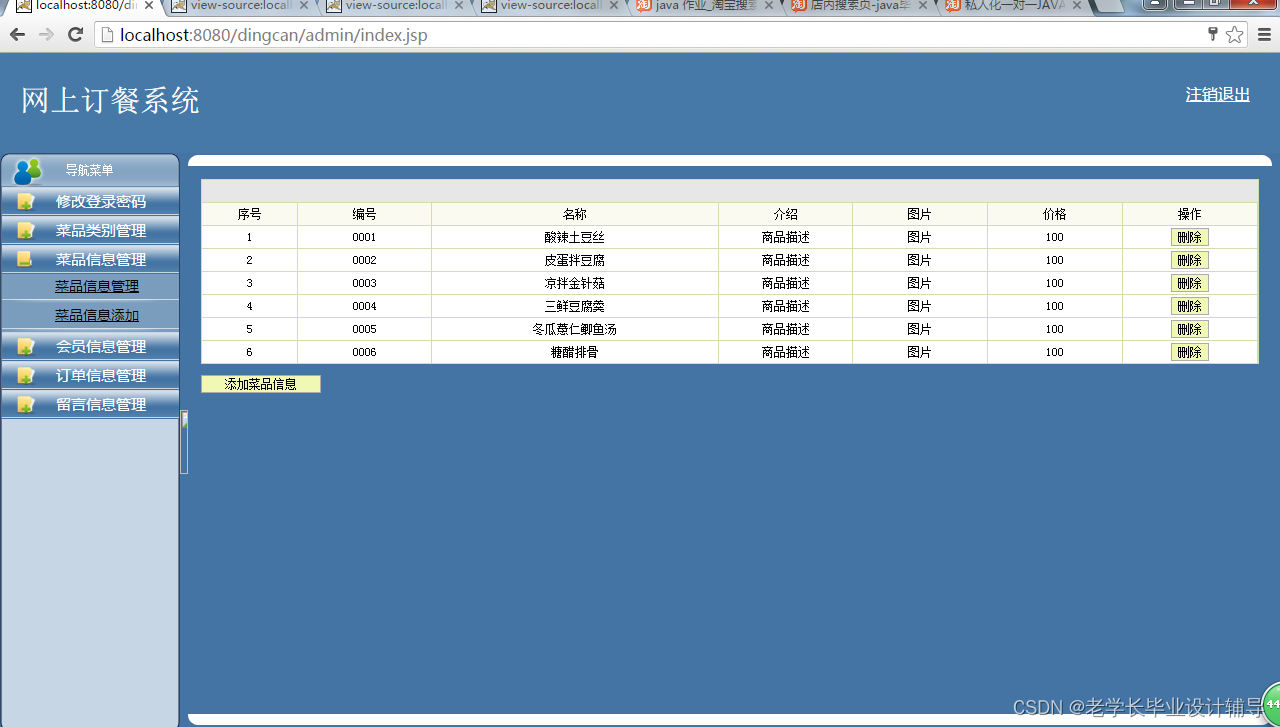Open the 菜品信息管理 submenu link
The width and height of the screenshot is (1280, 727).
[x=97, y=286]
